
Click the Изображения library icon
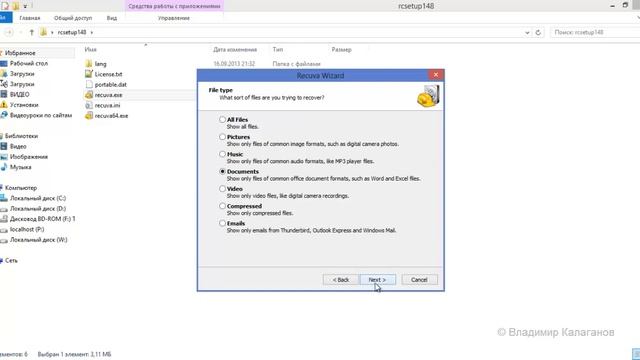pyautogui.click(x=4, y=157)
